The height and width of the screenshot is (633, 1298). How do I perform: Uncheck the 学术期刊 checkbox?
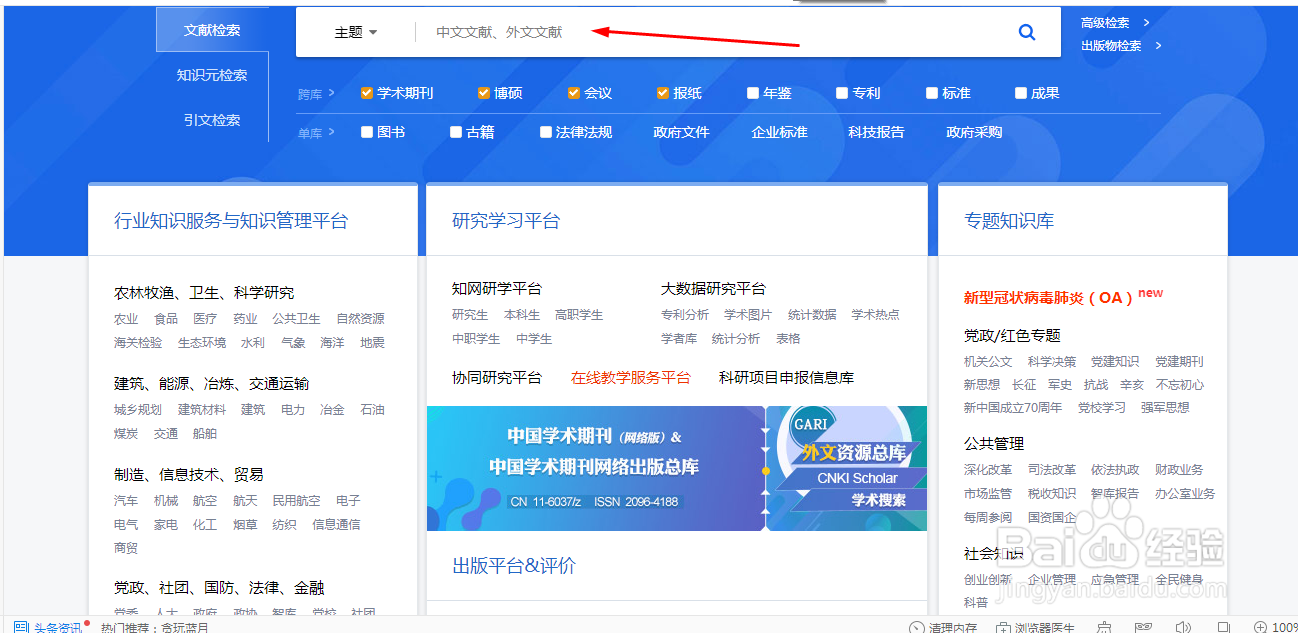coord(367,93)
